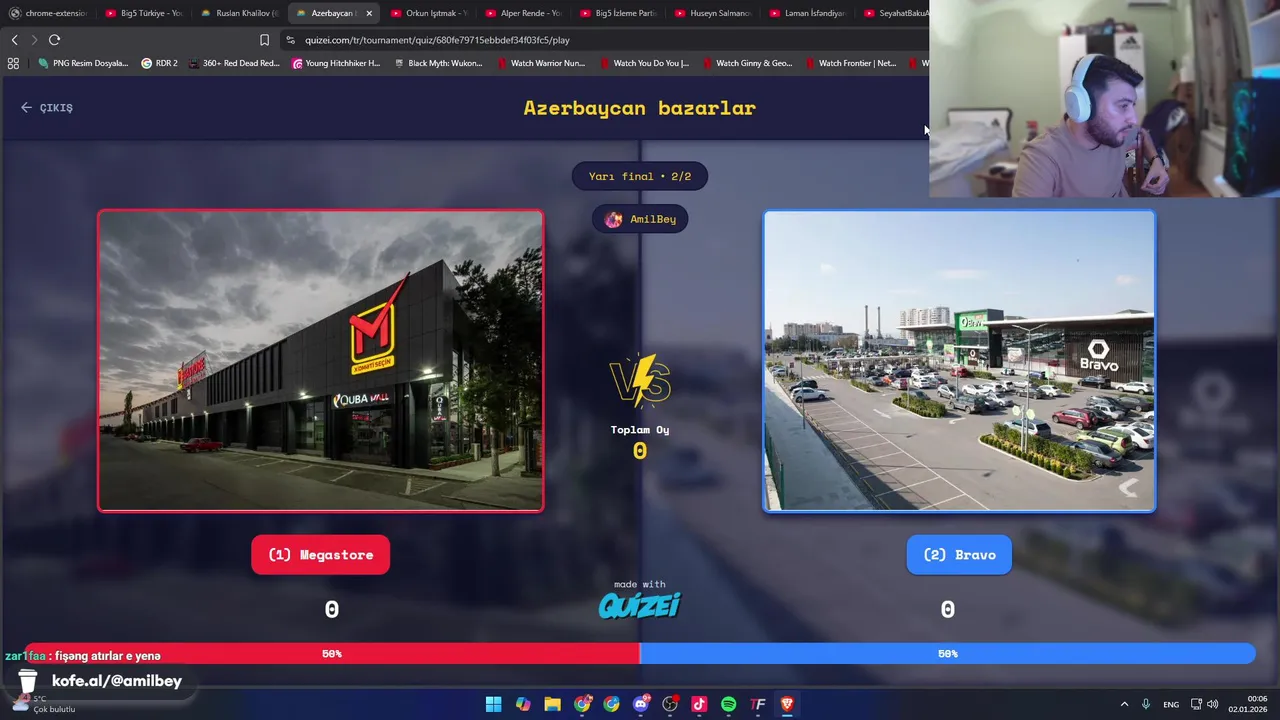
Task: Switch to the Alper Rende tab
Action: click(524, 13)
